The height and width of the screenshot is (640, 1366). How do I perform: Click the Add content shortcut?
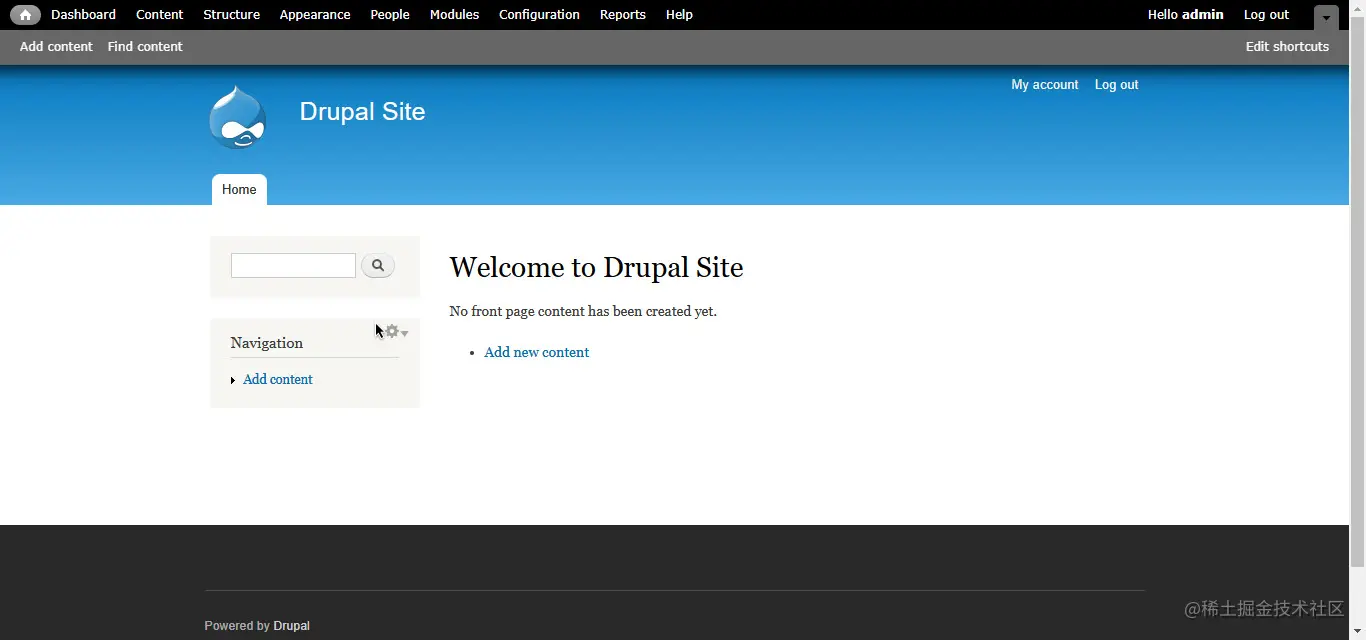56,47
